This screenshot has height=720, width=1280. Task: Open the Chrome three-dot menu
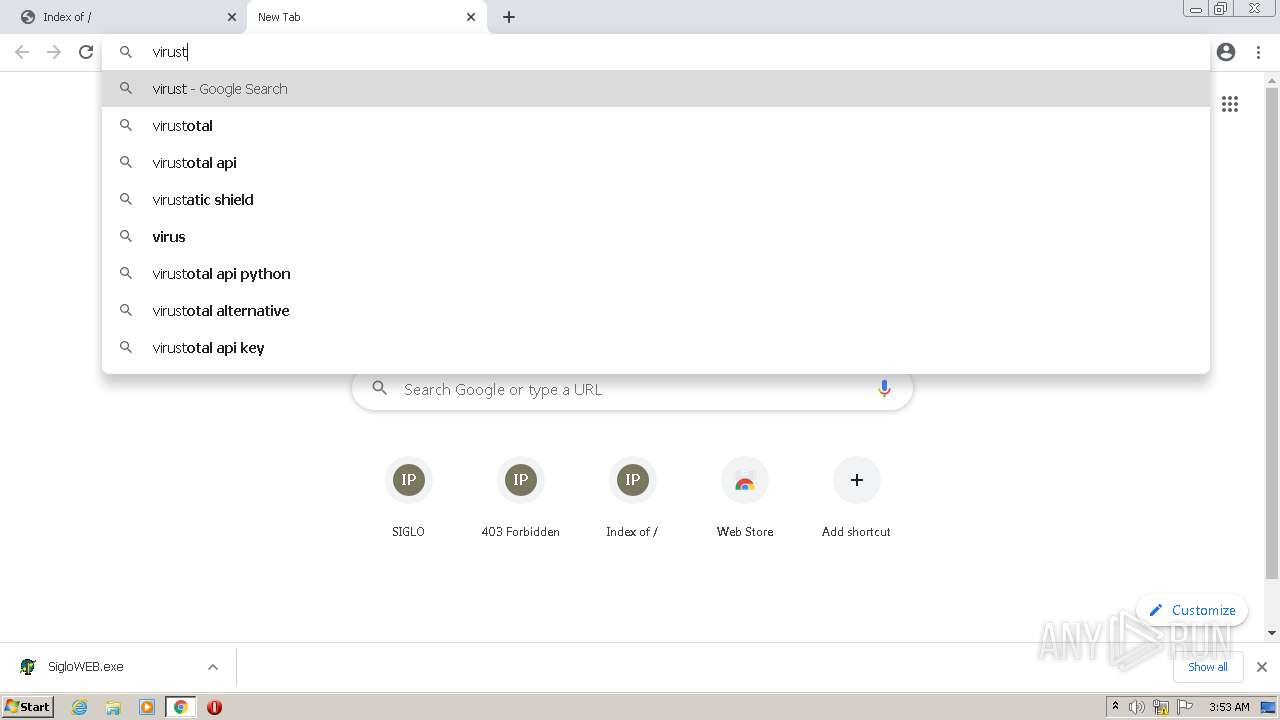[1258, 52]
